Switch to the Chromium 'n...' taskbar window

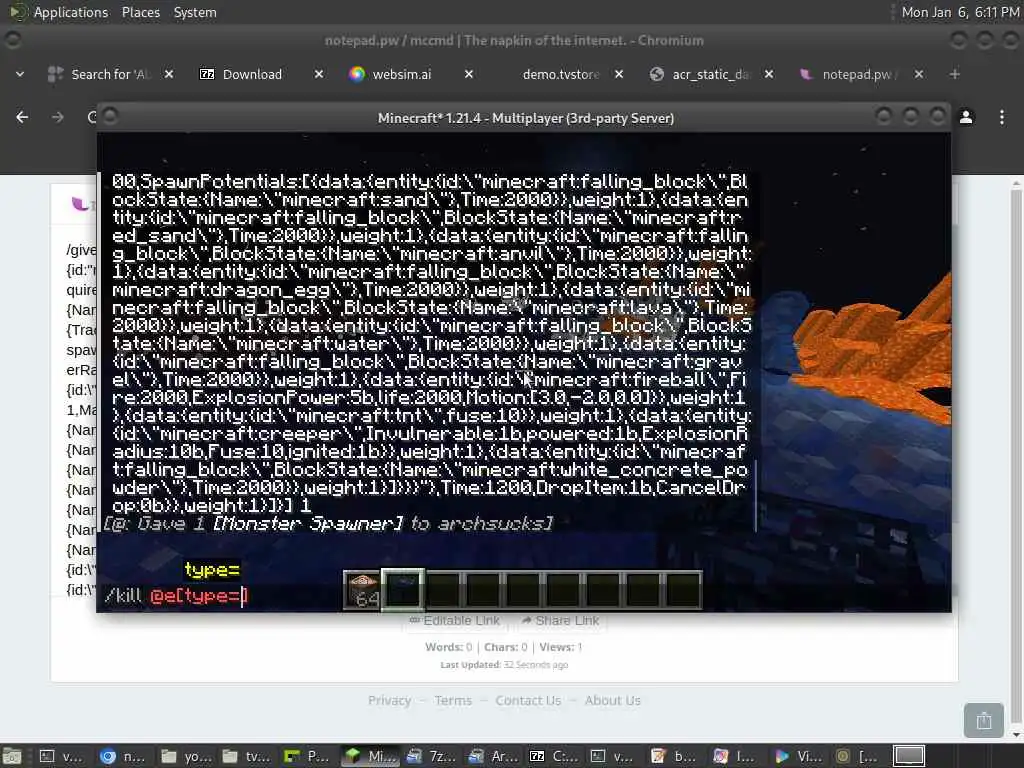tap(123, 756)
